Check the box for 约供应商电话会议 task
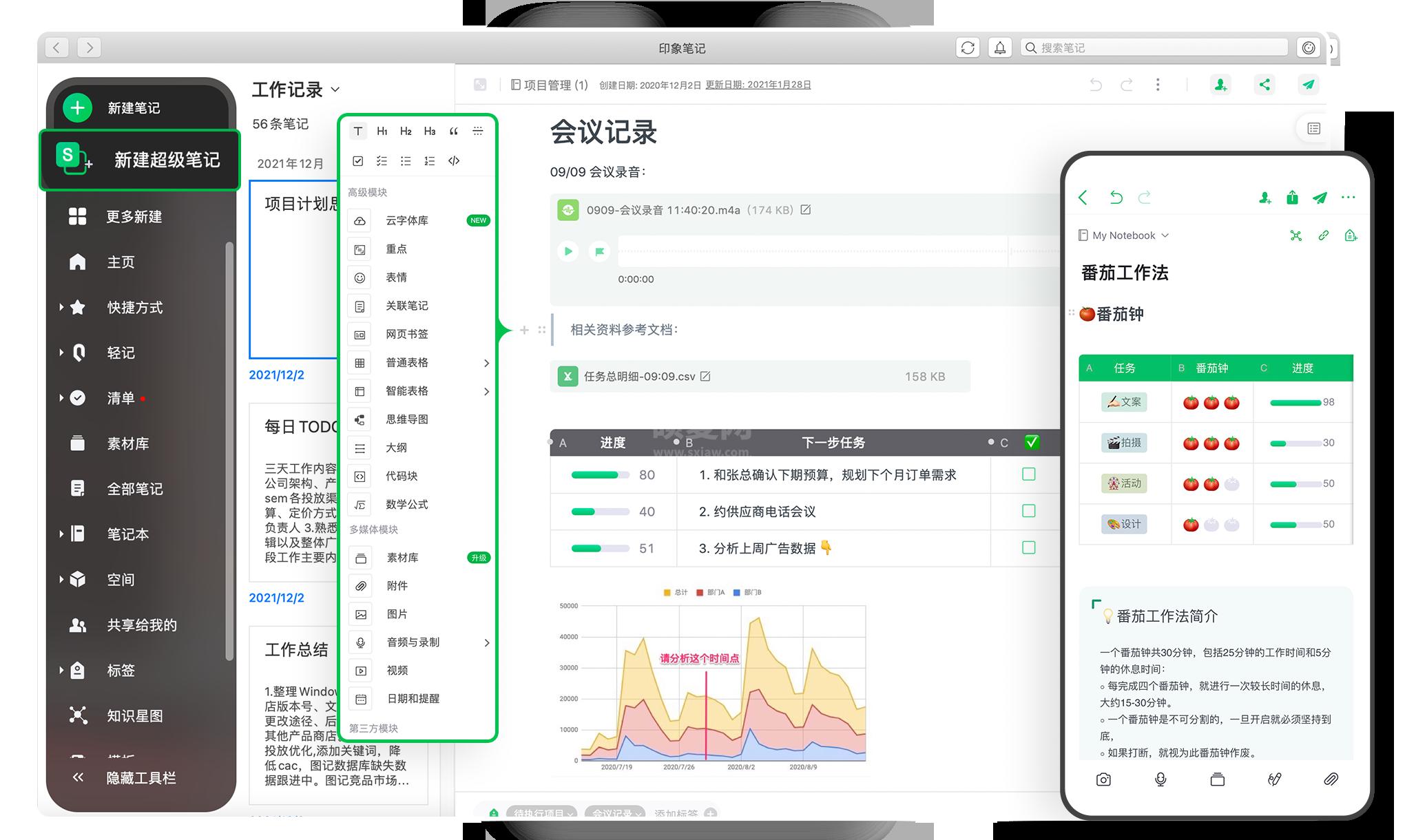Screen dimensions: 1405x840 1028,511
